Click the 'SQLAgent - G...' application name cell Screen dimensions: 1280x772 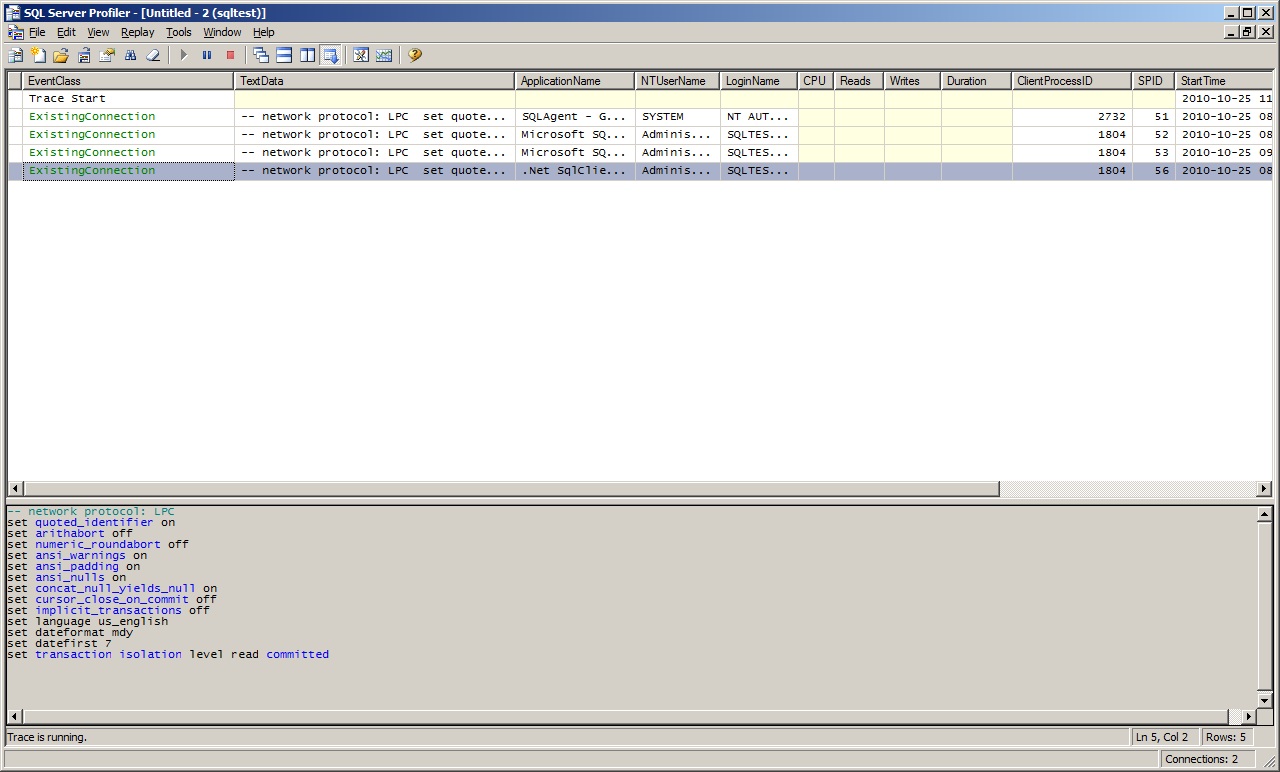pos(575,117)
